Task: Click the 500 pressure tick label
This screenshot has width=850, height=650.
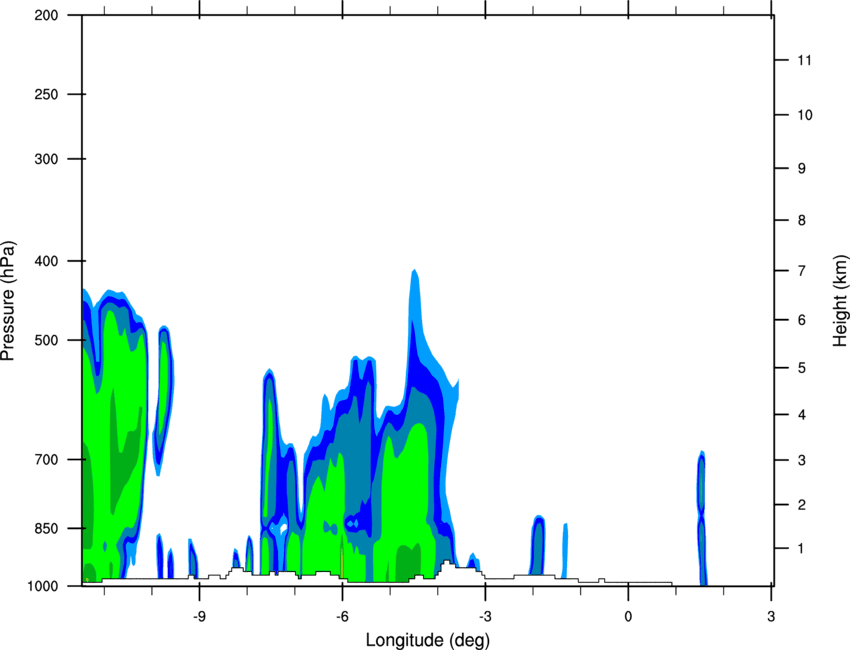Action: tap(46, 340)
